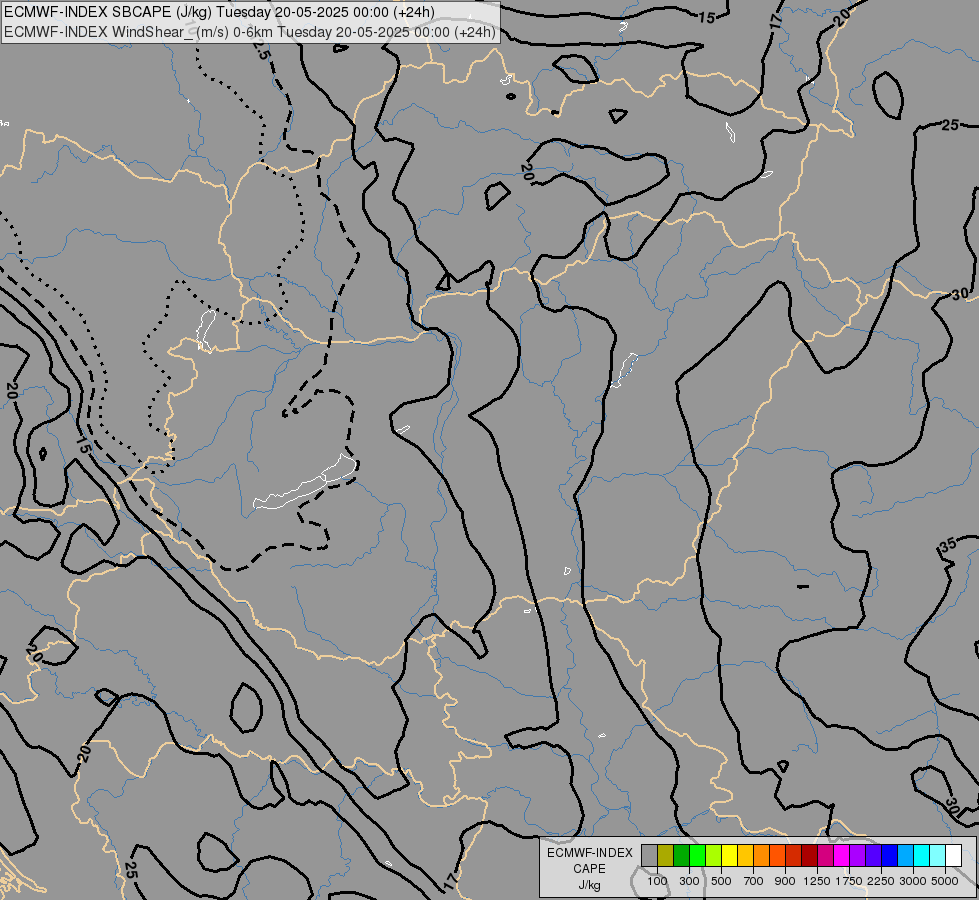Image resolution: width=979 pixels, height=900 pixels.
Task: Click the 700 legend tick value
Action: point(754,881)
